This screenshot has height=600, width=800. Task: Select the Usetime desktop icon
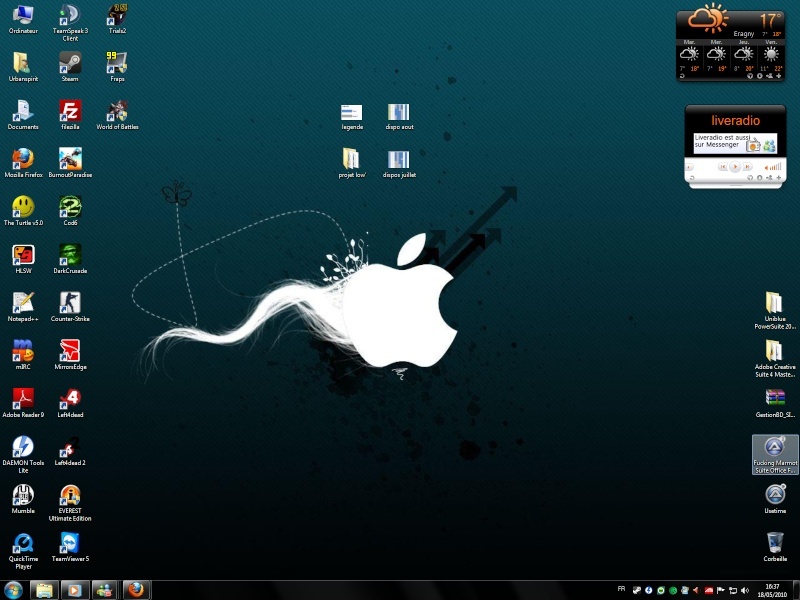(x=774, y=499)
